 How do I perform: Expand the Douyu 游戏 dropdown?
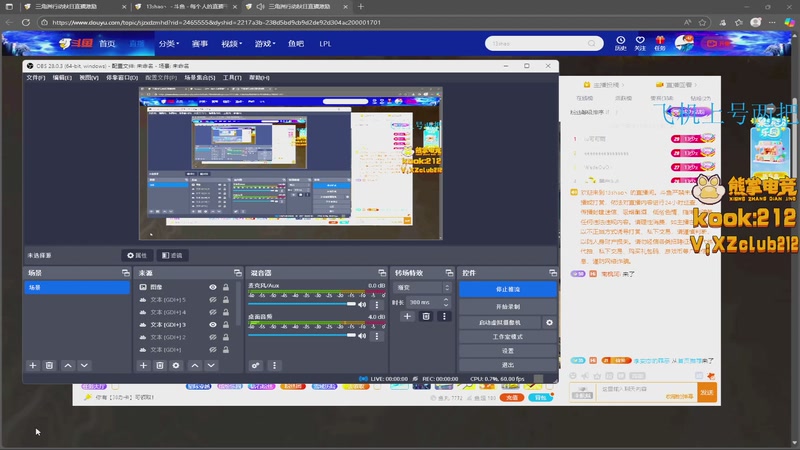tap(265, 44)
